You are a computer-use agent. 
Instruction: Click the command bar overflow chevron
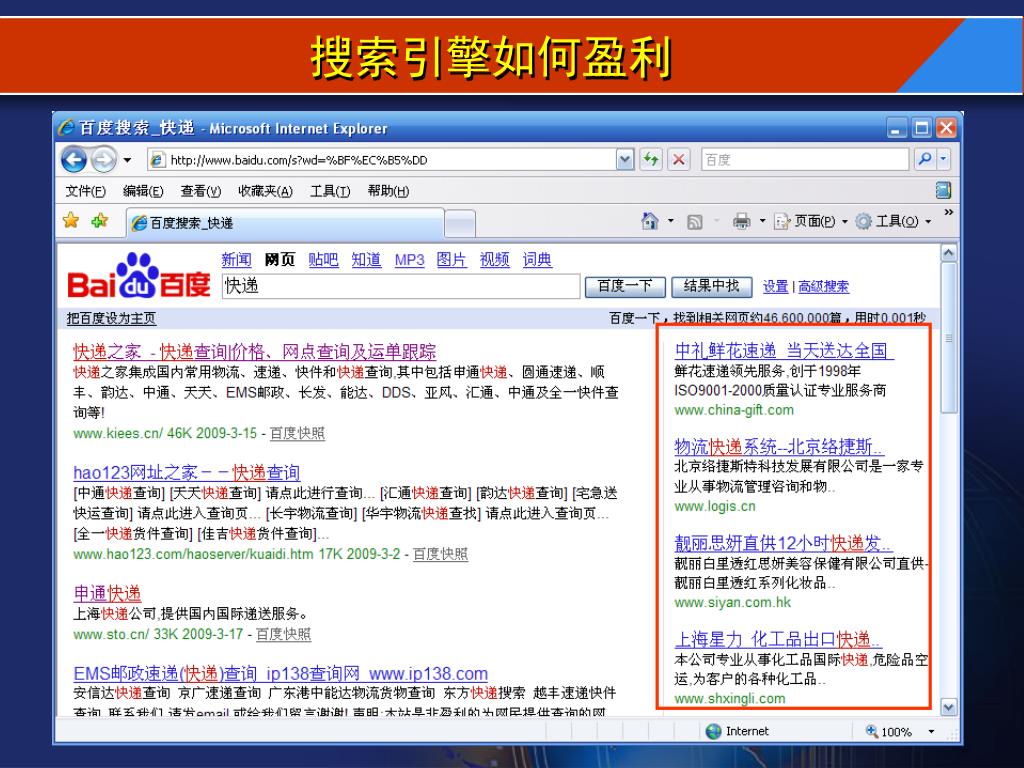(948, 212)
